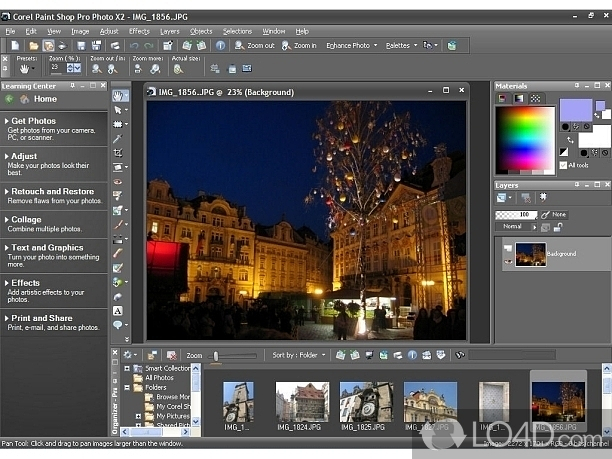Select the Pan tool in the tools toolbar
Screen dimensions: 612x459
pos(119,96)
